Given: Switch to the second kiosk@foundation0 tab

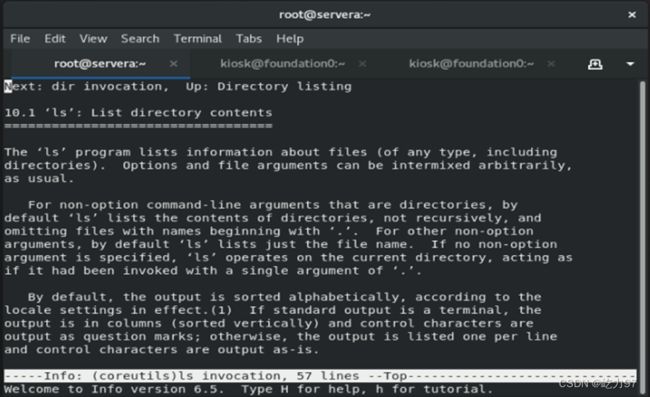Looking at the screenshot, I should click(x=471, y=64).
